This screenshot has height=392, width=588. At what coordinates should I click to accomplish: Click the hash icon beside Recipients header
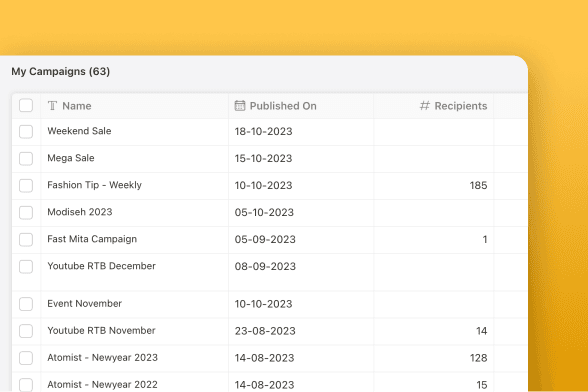424,106
